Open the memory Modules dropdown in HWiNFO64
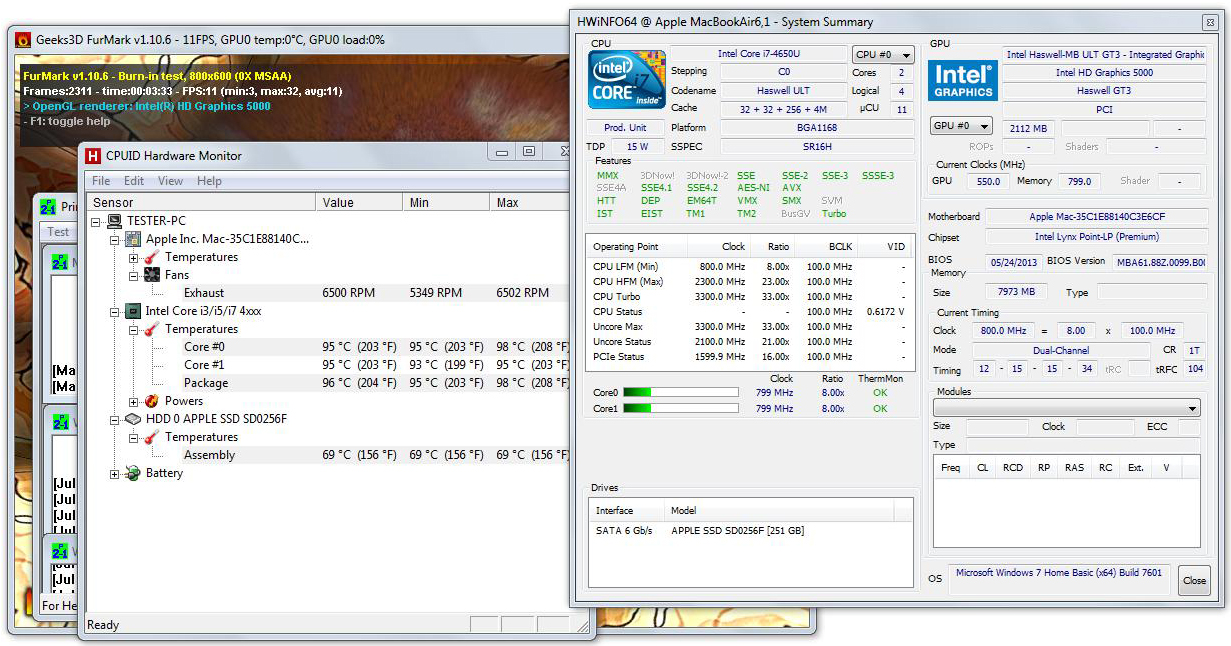Viewport: 1231px width, 646px height. (x=1067, y=408)
